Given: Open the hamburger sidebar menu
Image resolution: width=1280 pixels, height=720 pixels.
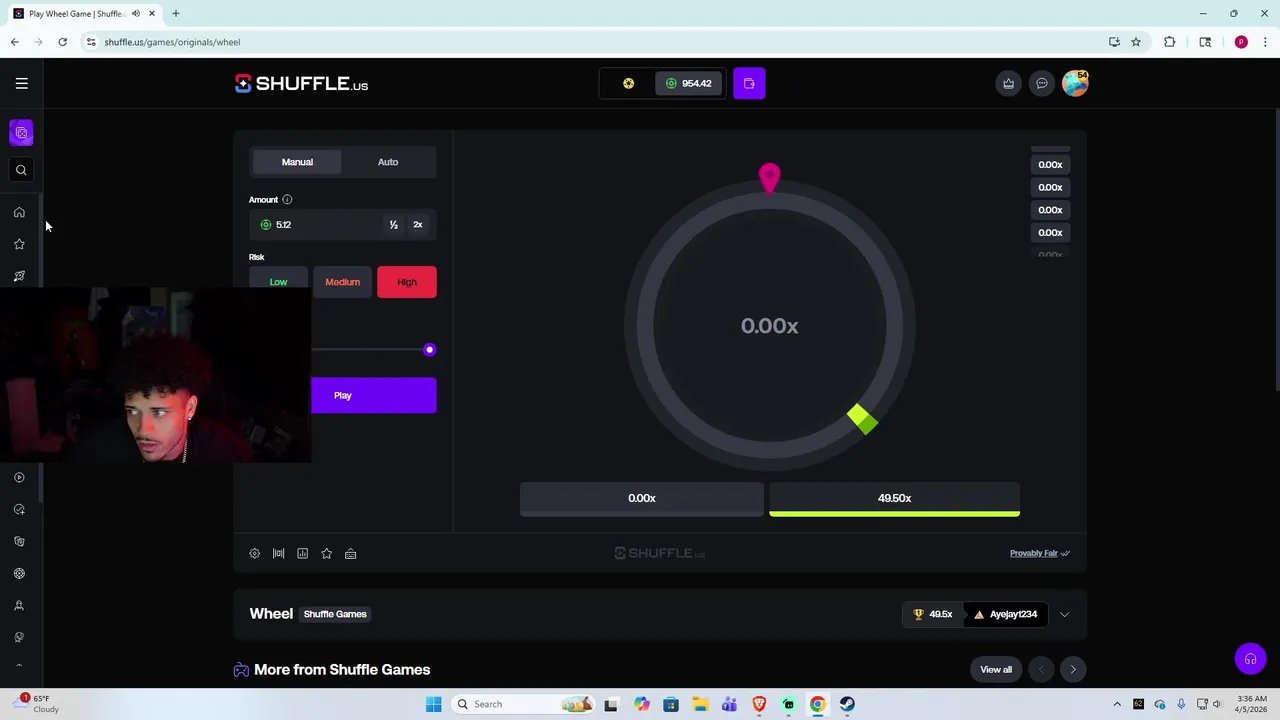Looking at the screenshot, I should pos(21,83).
